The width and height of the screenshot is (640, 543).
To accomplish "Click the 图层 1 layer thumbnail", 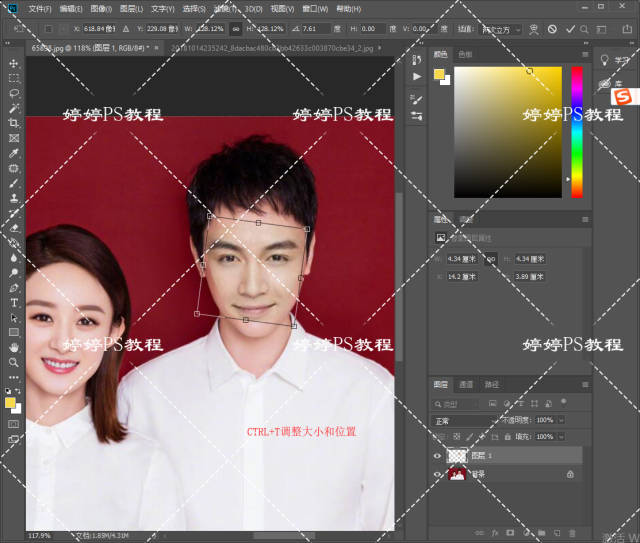I will (457, 456).
